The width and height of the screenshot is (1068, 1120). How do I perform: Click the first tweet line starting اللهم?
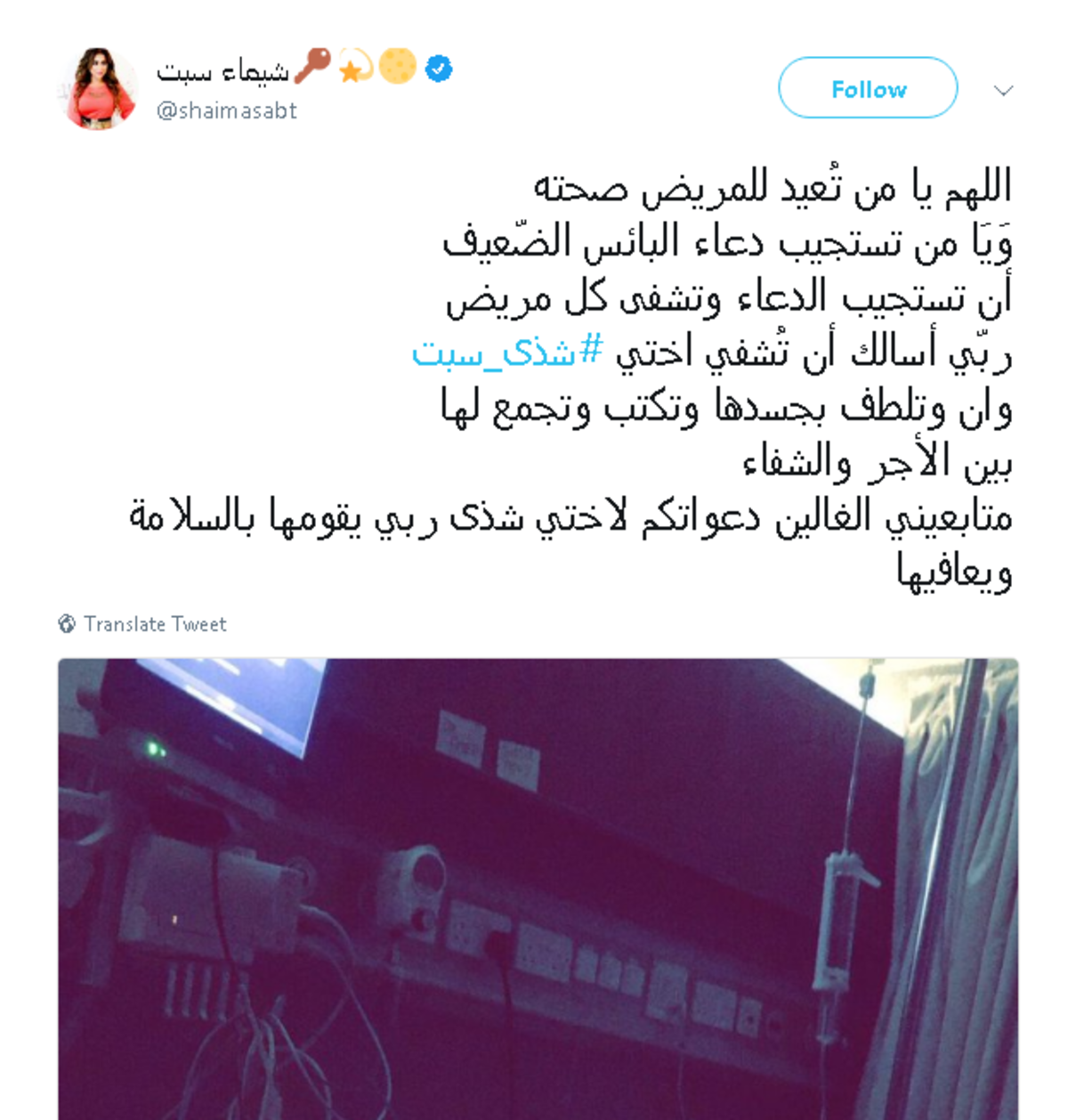pyautogui.click(x=773, y=187)
